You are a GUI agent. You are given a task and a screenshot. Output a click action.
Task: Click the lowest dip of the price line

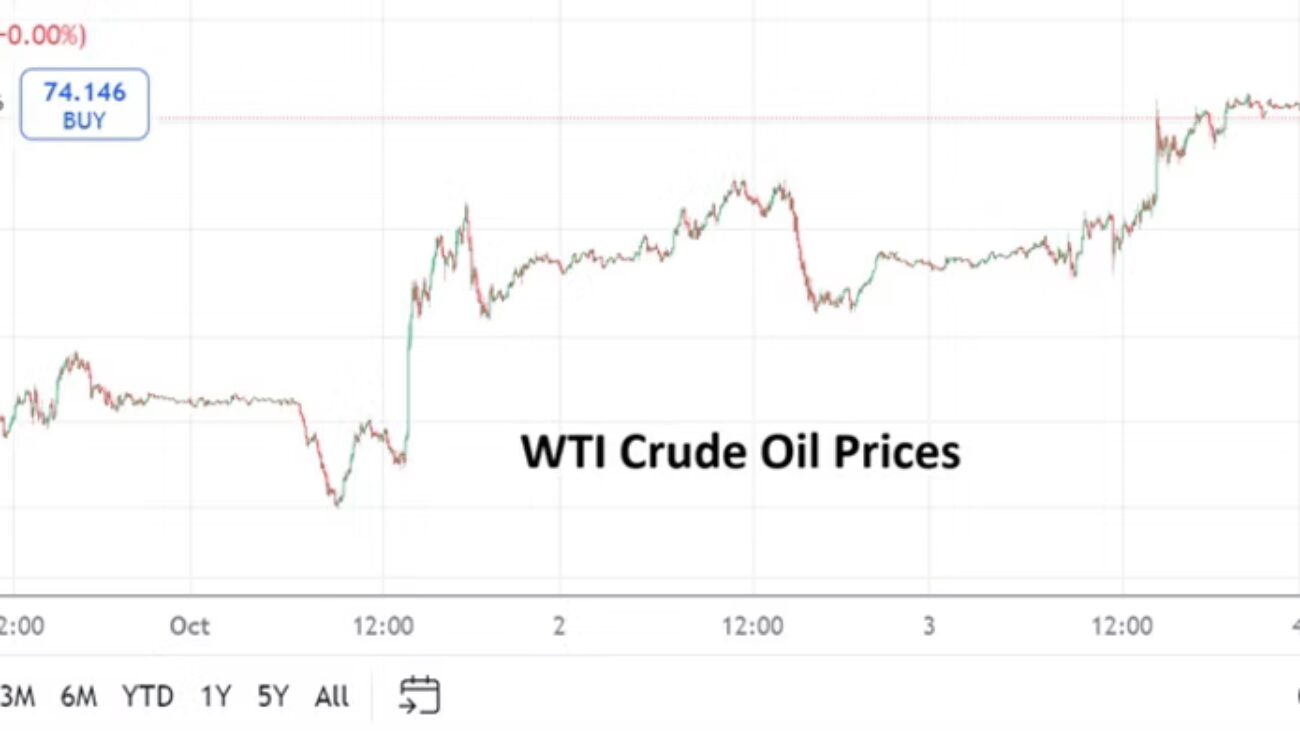click(337, 503)
